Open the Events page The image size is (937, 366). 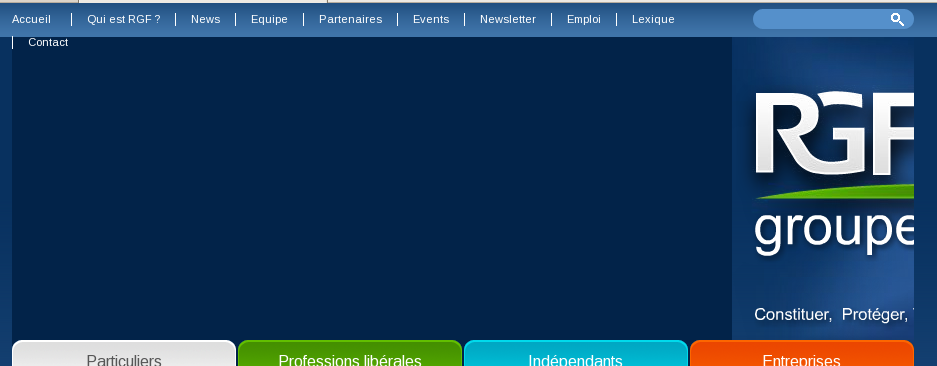[431, 19]
